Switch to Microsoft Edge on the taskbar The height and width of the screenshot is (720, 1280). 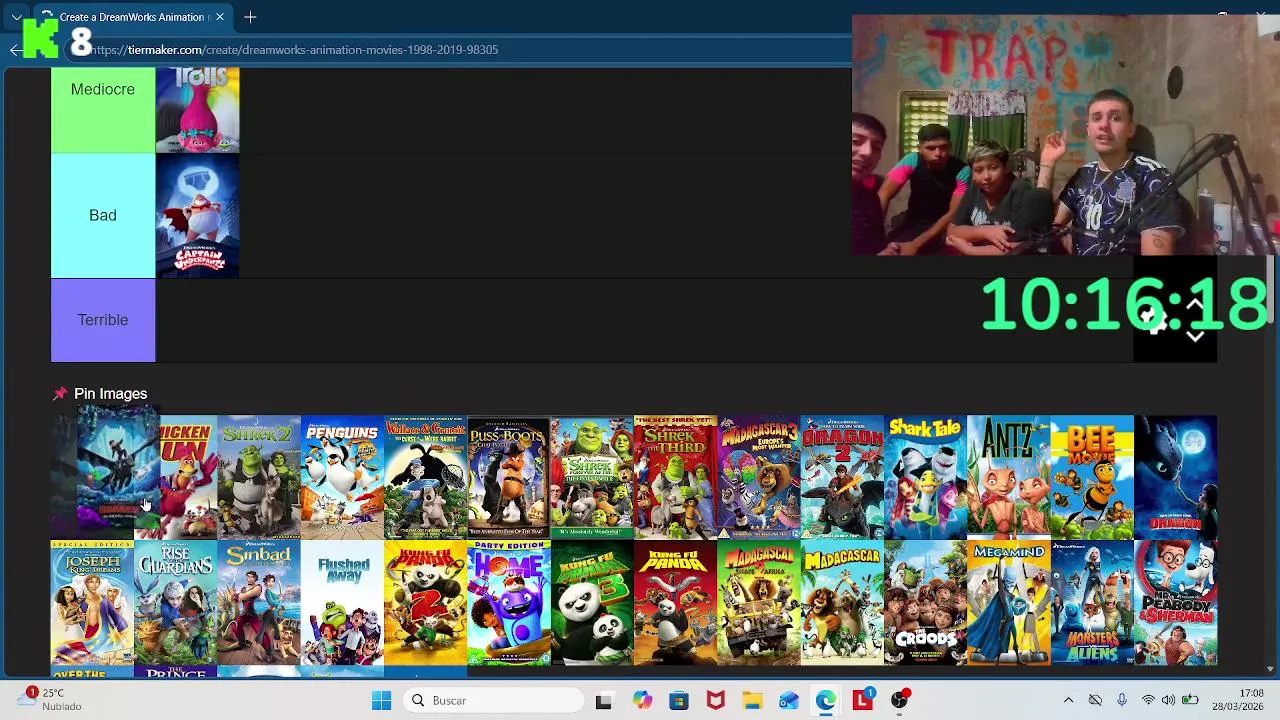click(x=826, y=701)
